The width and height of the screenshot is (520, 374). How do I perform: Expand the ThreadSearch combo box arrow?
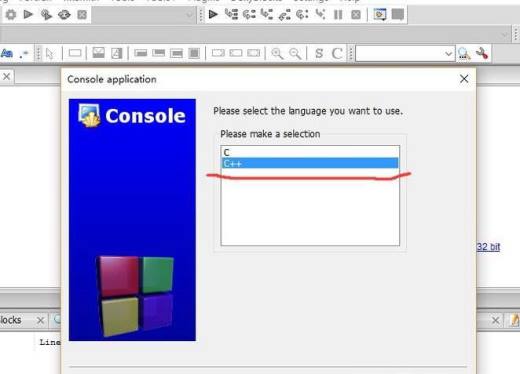click(x=449, y=53)
